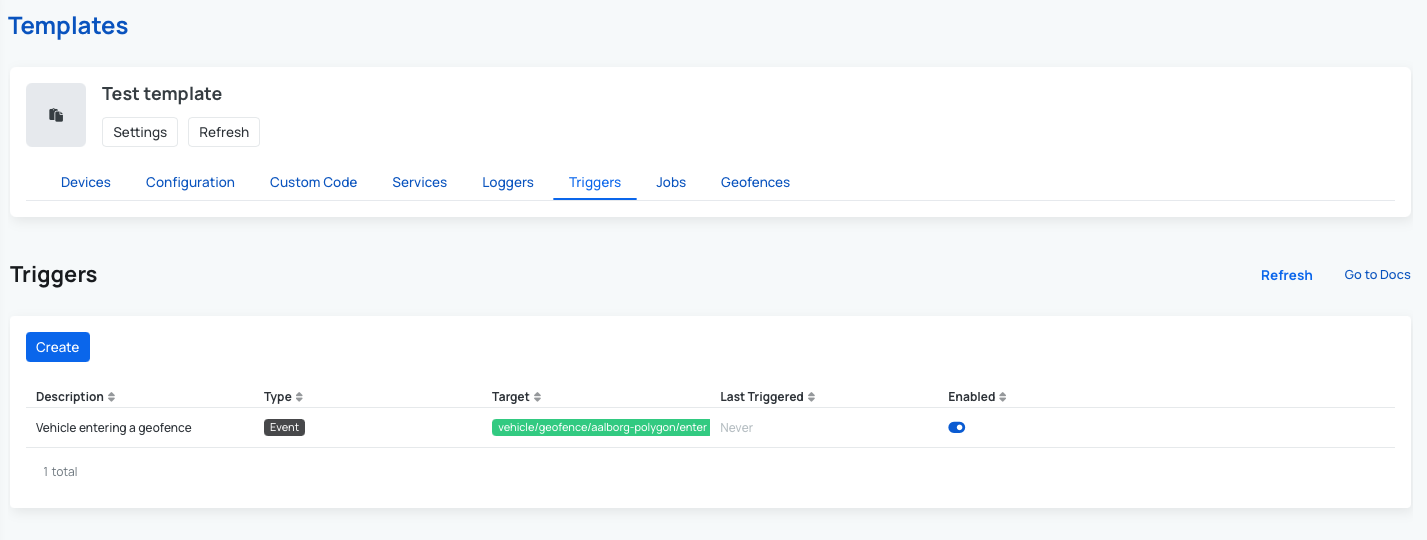Open the Custom Code tab

[x=313, y=183]
